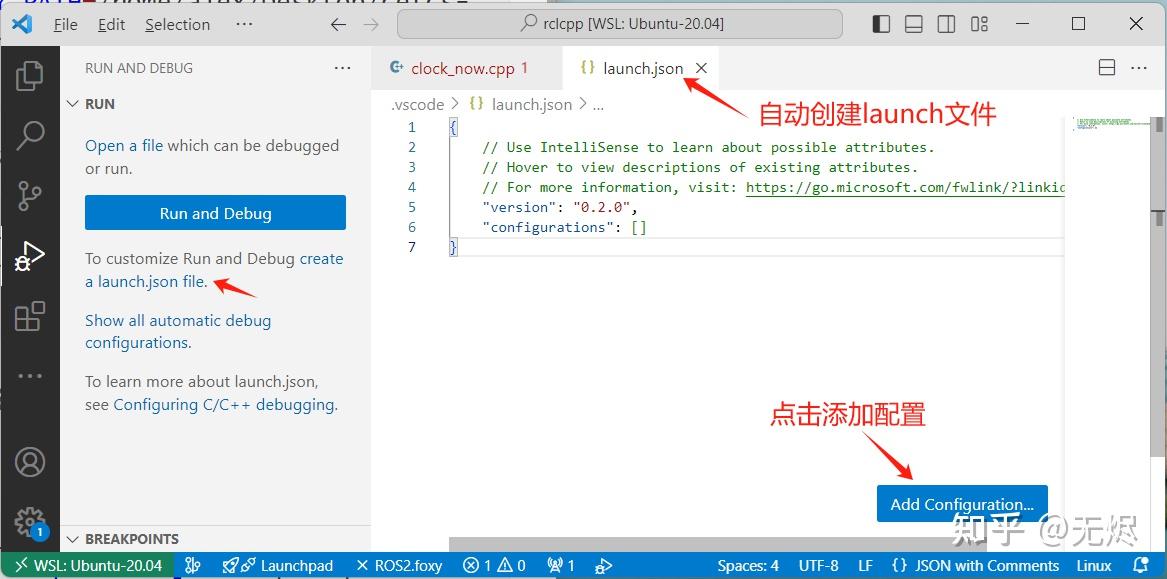The image size is (1167, 579).
Task: Click the source control status bar icon
Action: (193, 566)
